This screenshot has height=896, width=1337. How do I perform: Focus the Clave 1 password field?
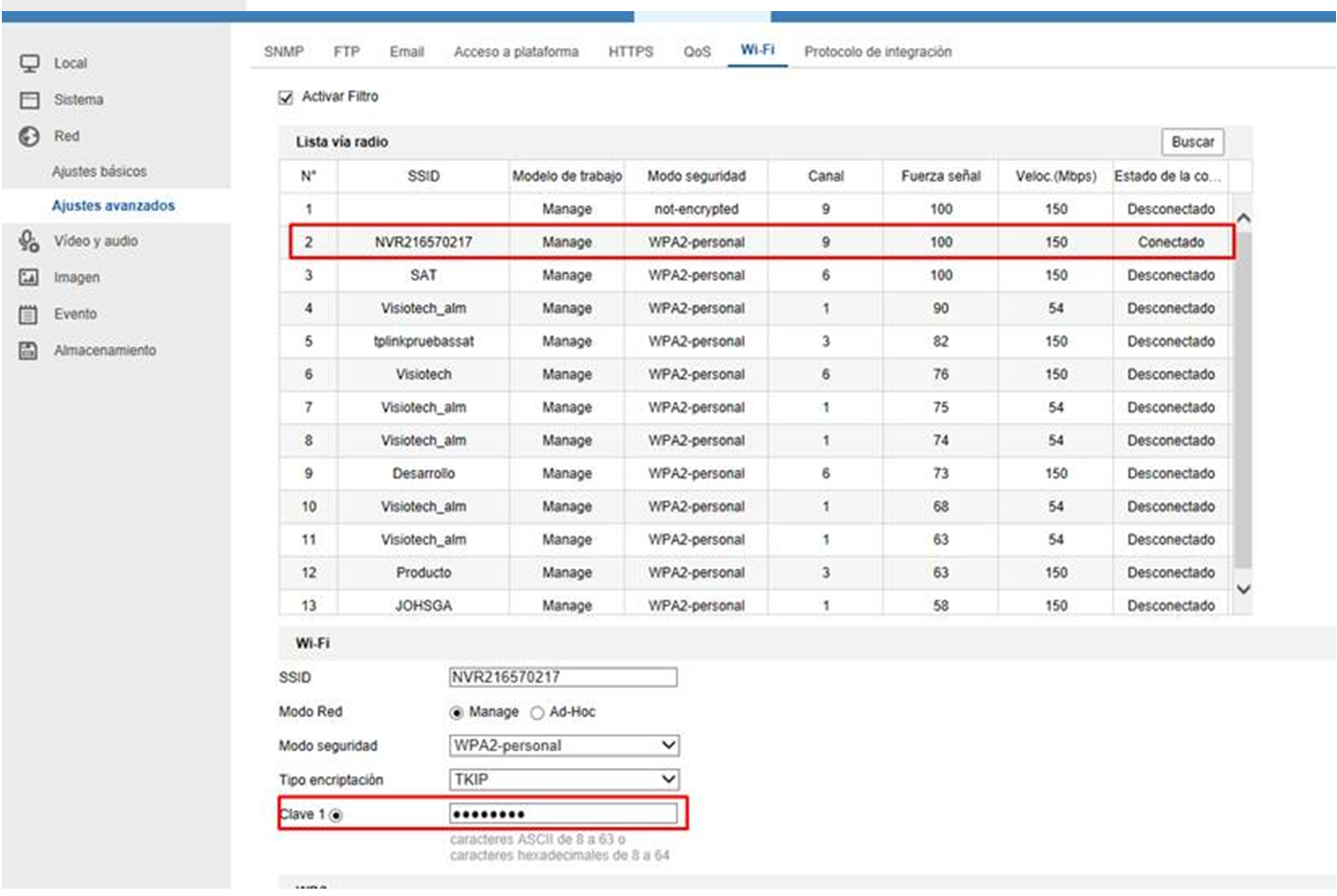point(563,814)
